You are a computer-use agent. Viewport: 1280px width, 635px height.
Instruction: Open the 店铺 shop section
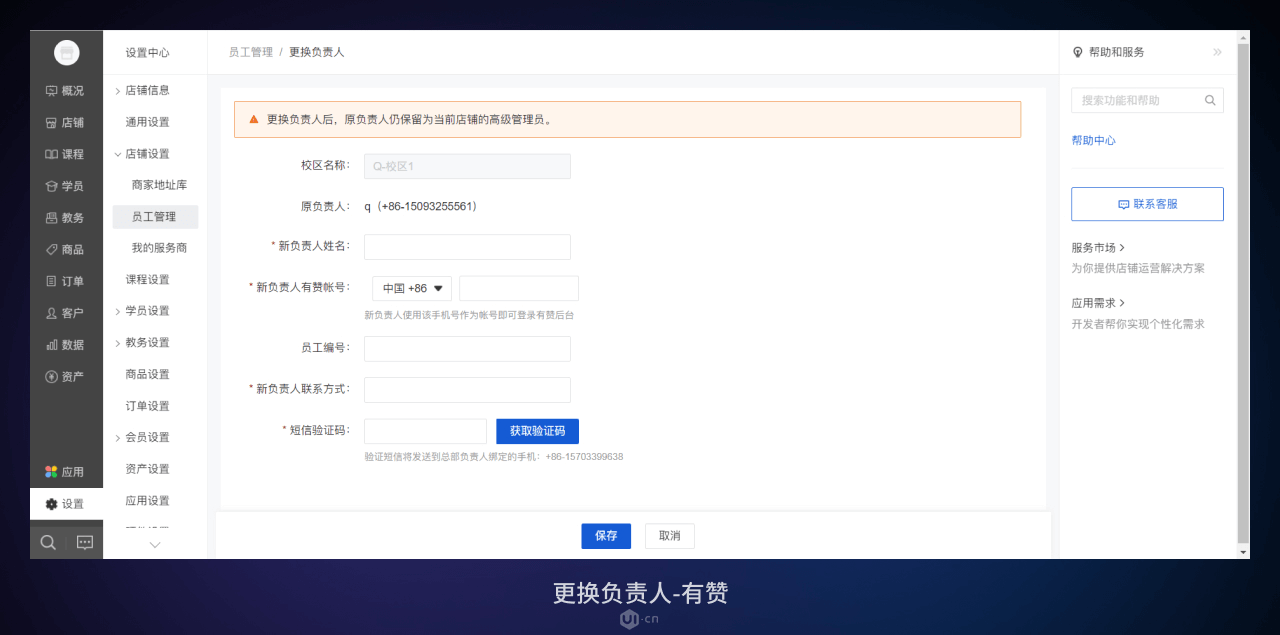click(66, 123)
